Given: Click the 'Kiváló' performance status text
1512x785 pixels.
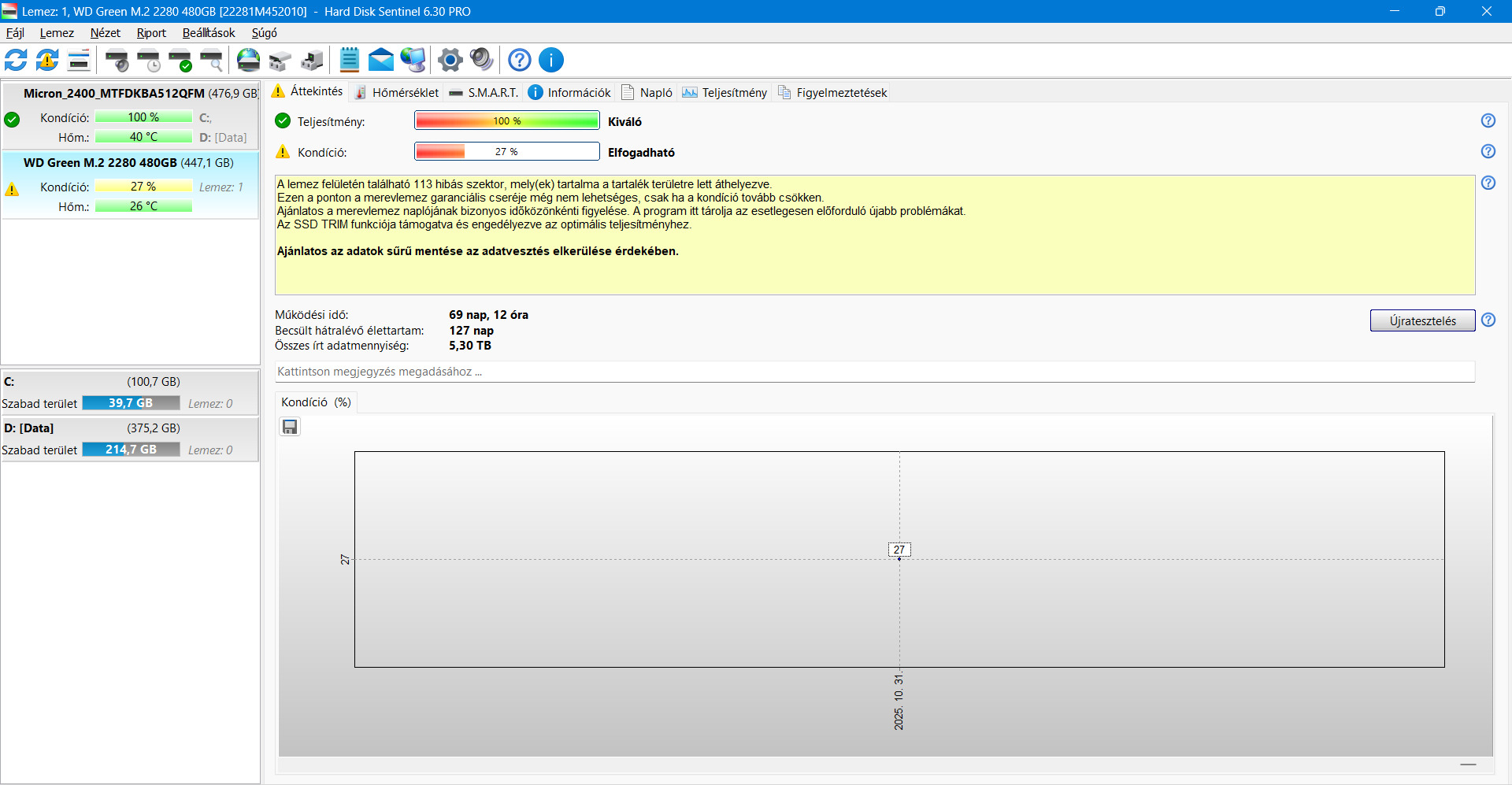Looking at the screenshot, I should (624, 122).
